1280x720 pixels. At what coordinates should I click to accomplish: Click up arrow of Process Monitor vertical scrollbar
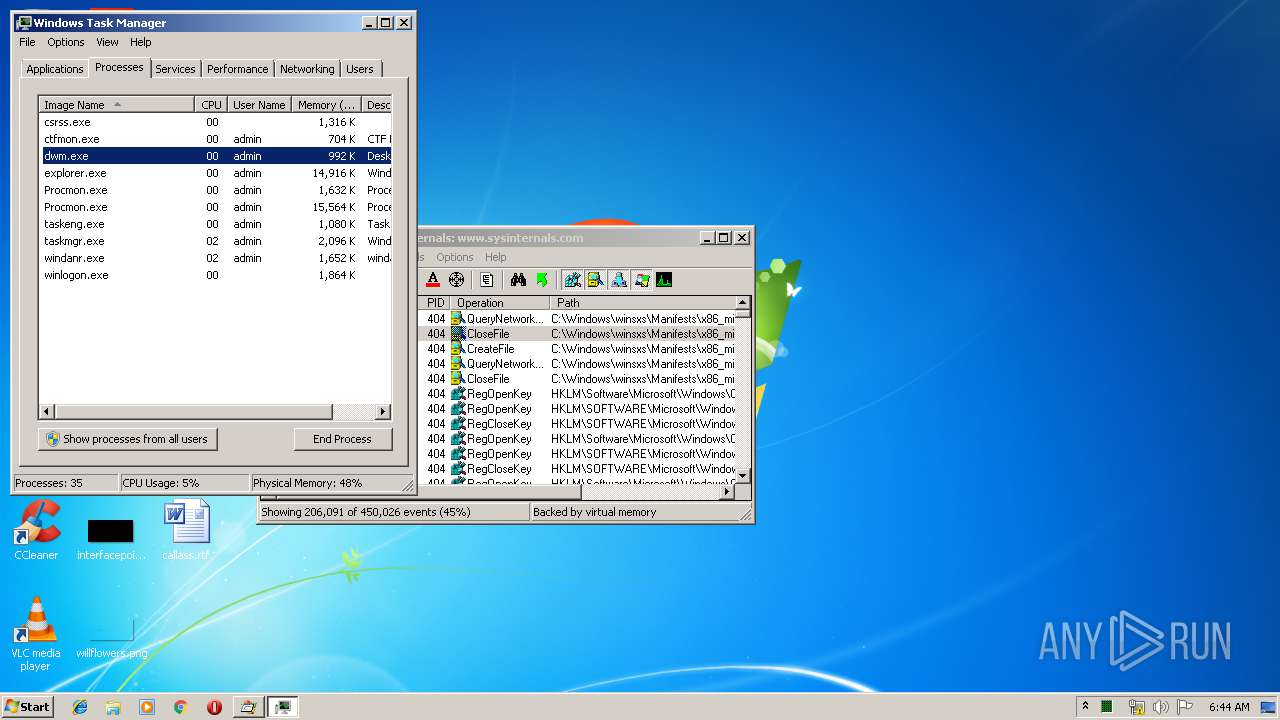742,302
